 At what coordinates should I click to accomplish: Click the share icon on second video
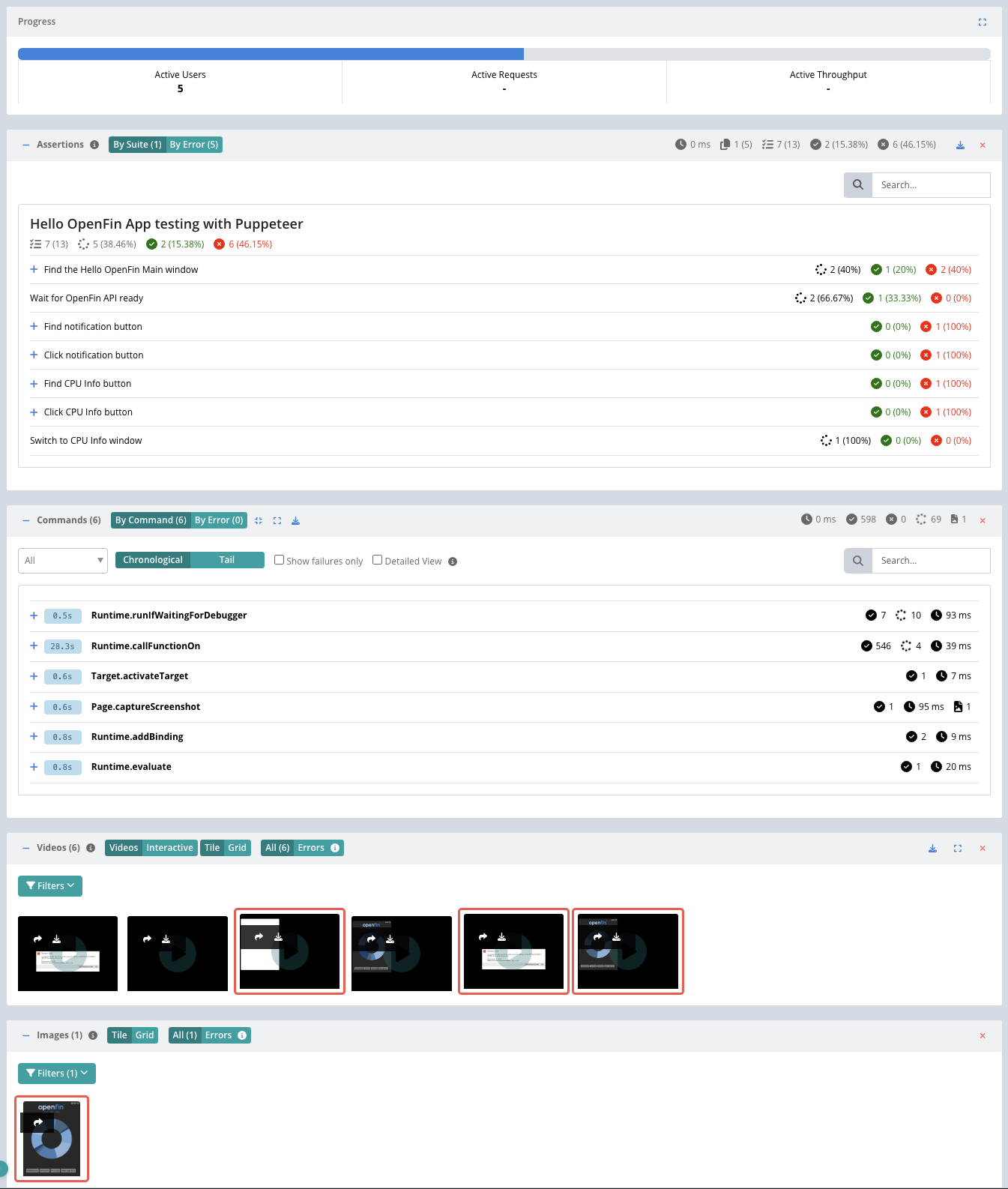tap(147, 939)
